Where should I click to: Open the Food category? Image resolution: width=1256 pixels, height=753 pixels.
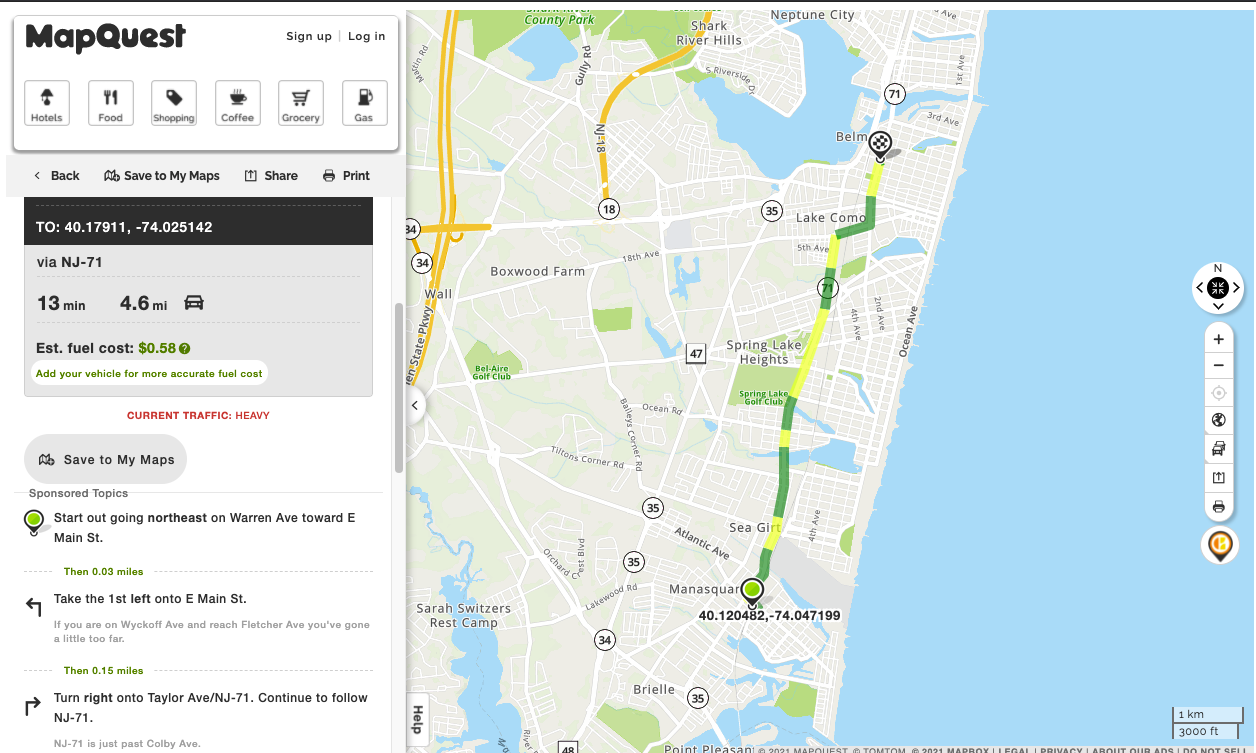coord(110,103)
